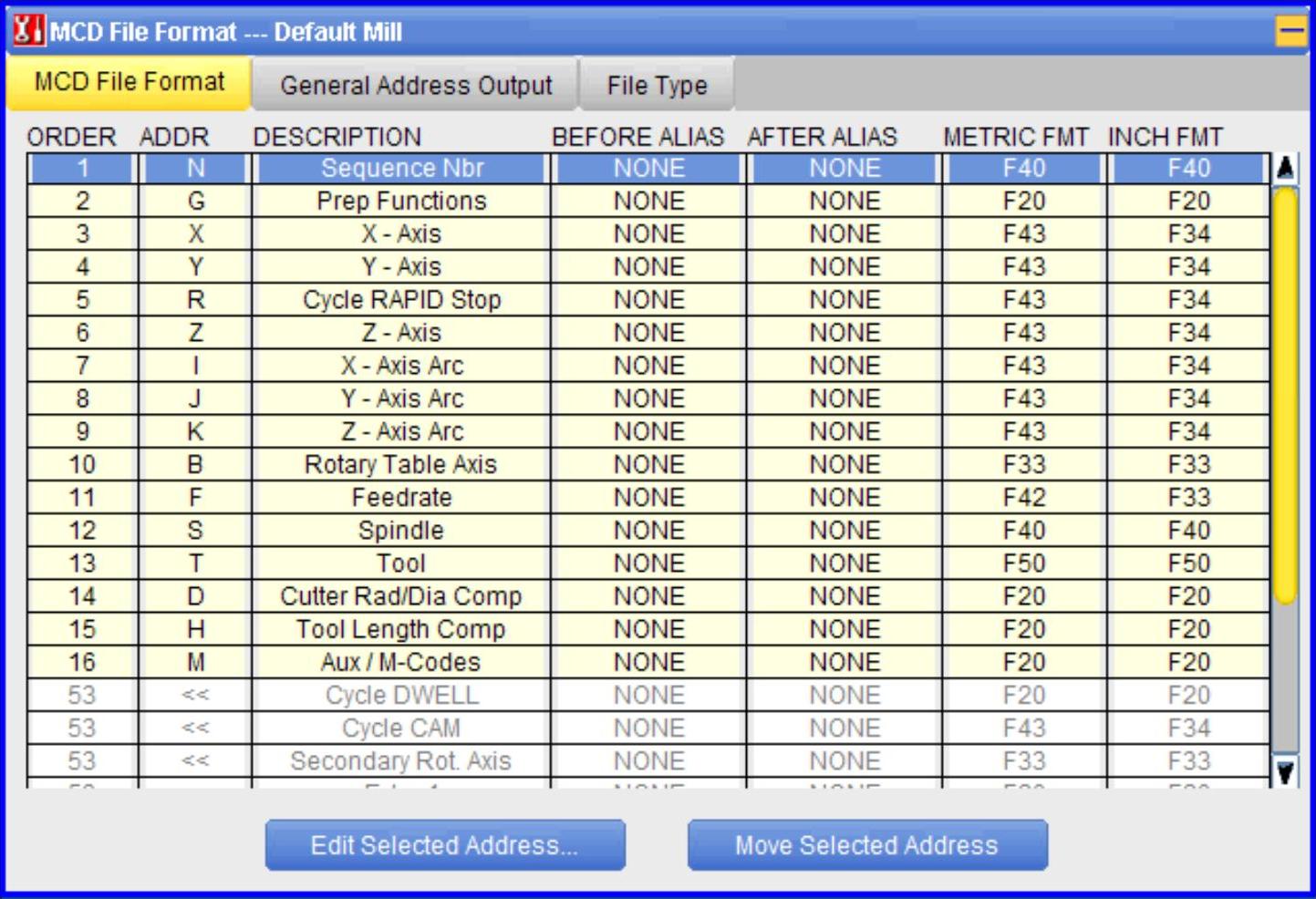Screen dimensions: 1316x899
Task: Click the Edit Selected Address button
Action: point(445,845)
